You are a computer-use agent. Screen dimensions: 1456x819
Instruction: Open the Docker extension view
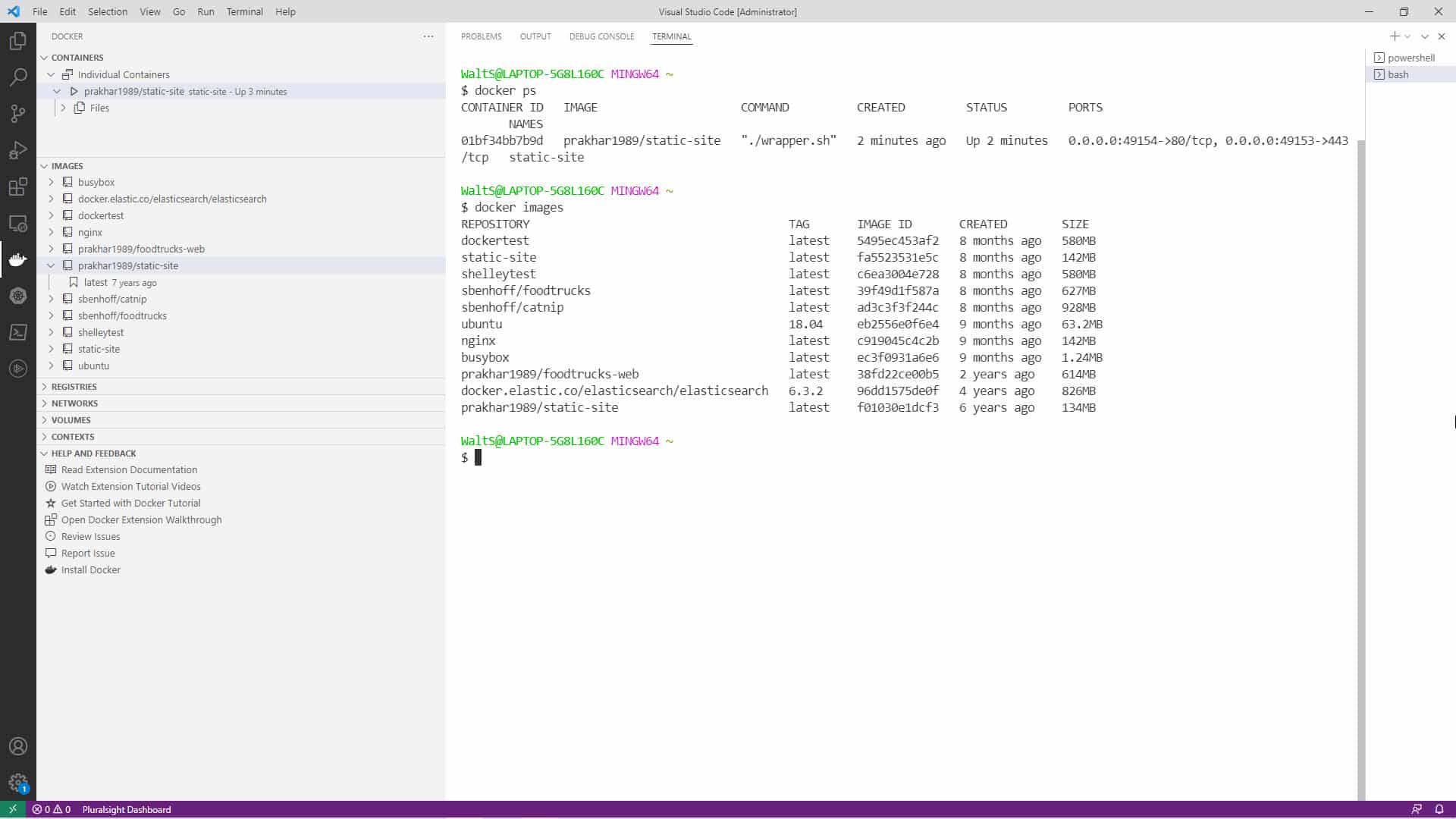tap(17, 259)
